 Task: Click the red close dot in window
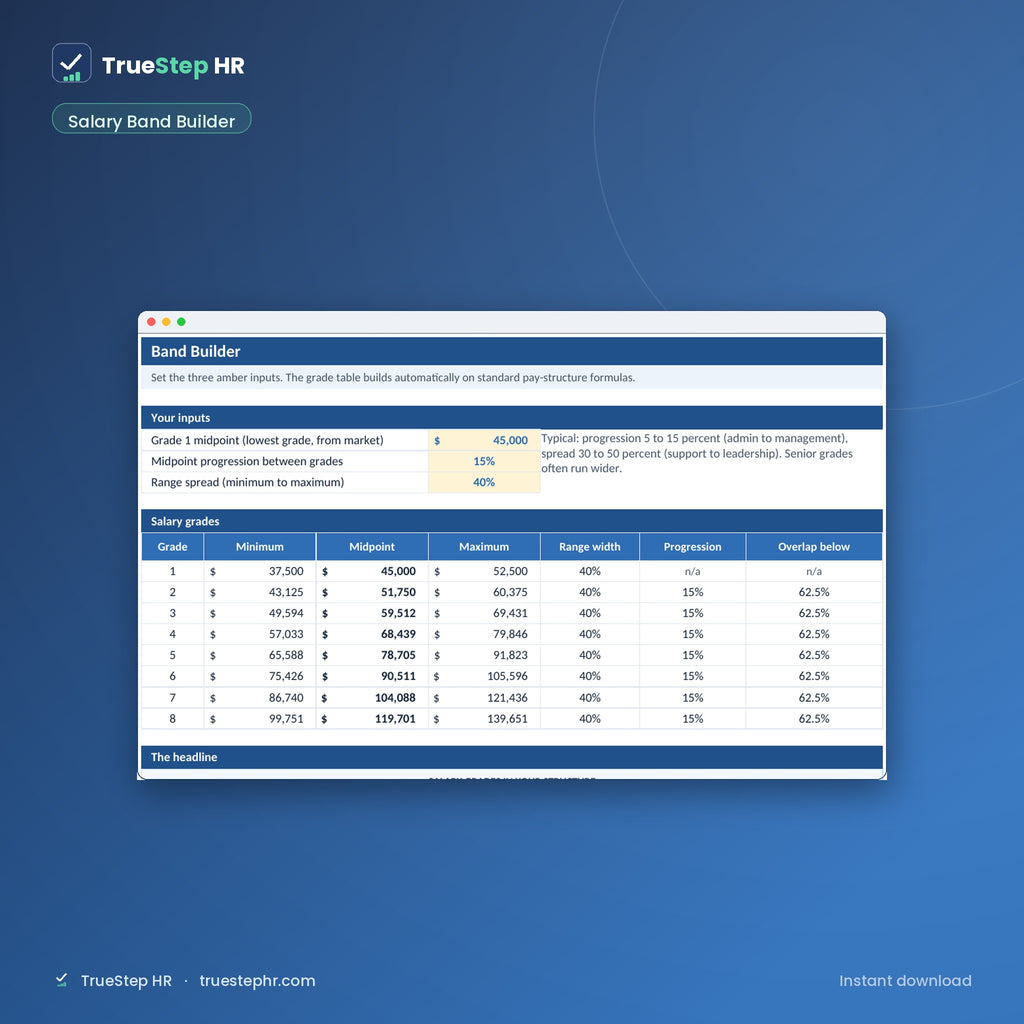point(152,321)
